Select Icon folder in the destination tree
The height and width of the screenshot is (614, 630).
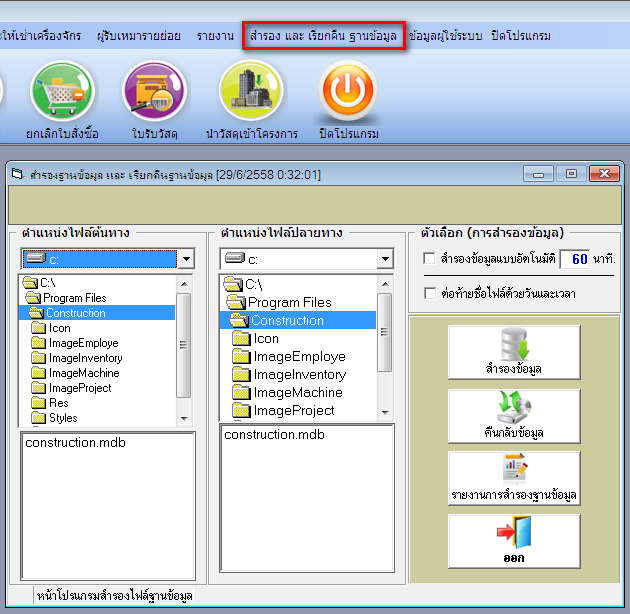click(x=256, y=338)
